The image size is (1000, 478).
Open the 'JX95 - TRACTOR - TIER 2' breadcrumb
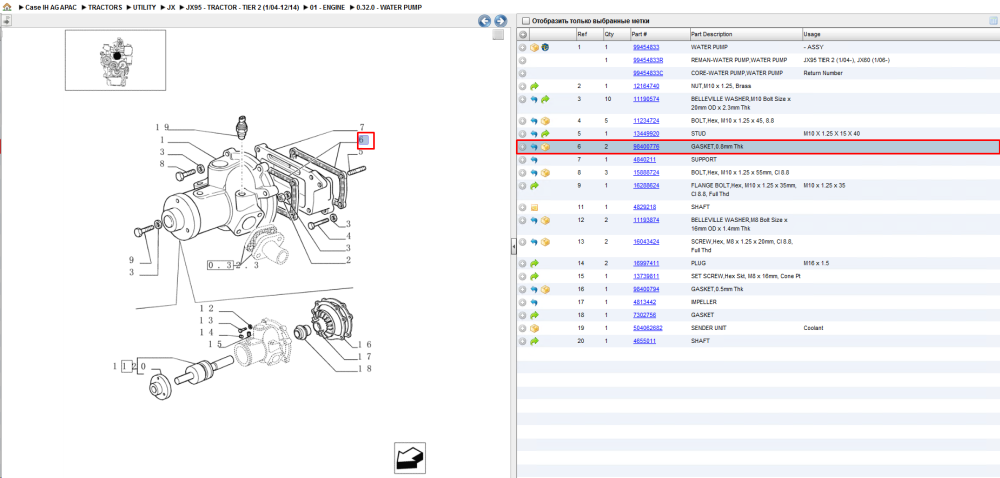coord(242,7)
